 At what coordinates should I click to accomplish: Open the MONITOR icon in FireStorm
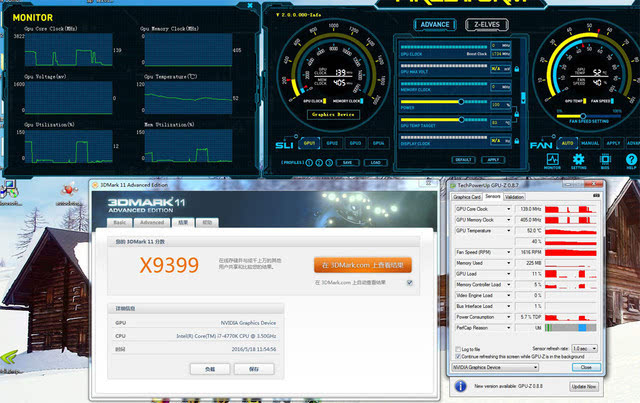pyautogui.click(x=552, y=160)
